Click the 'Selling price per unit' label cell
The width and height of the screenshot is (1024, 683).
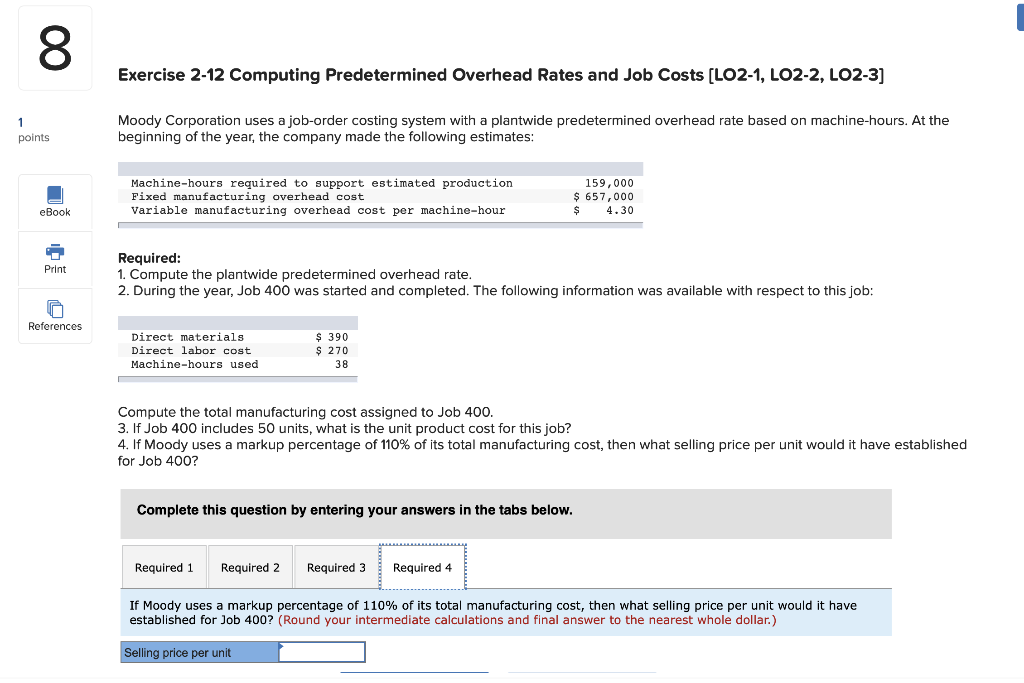[x=200, y=652]
